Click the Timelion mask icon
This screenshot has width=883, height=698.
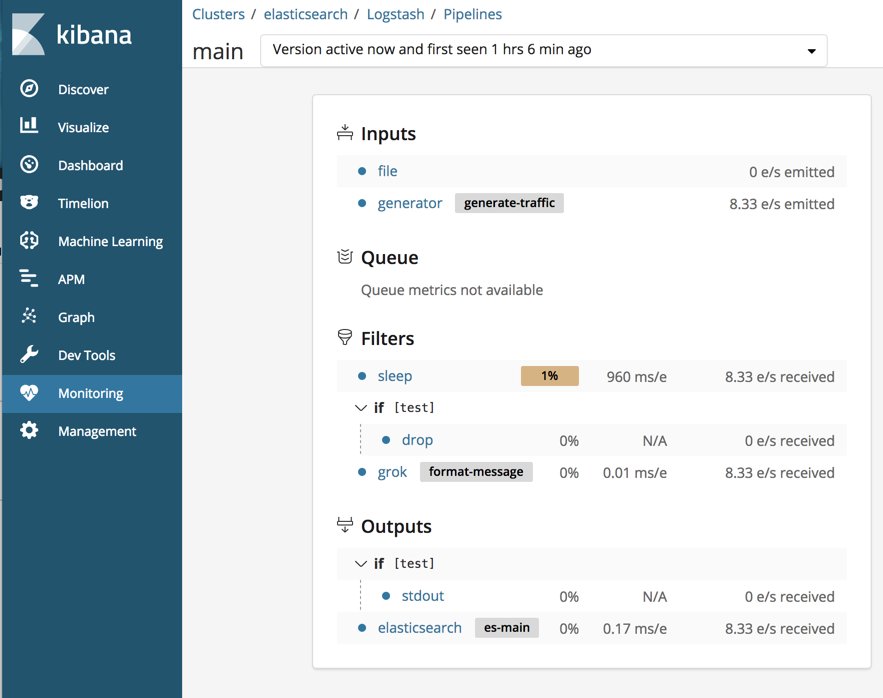pyautogui.click(x=29, y=203)
